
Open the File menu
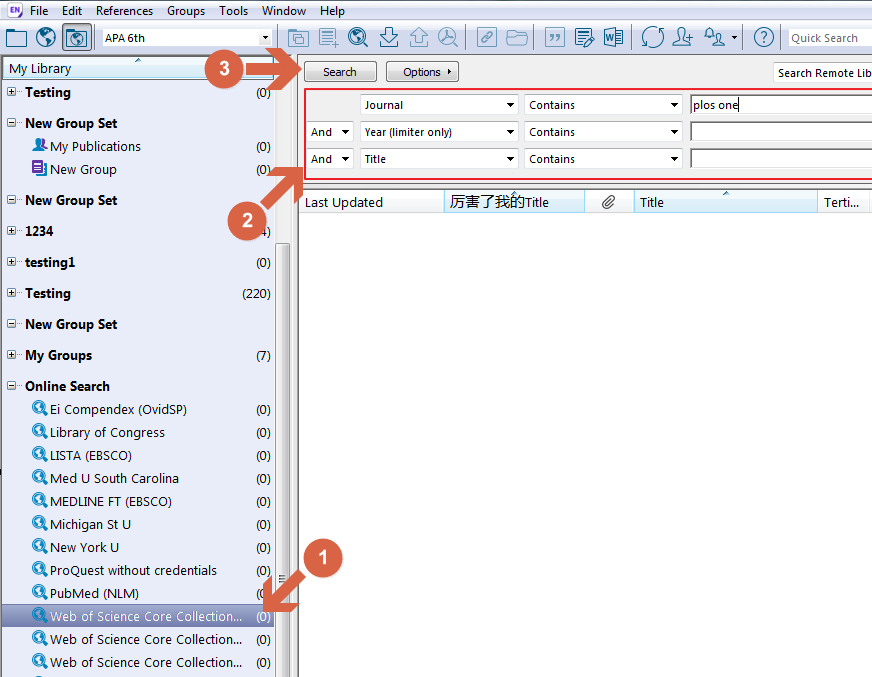tap(39, 11)
